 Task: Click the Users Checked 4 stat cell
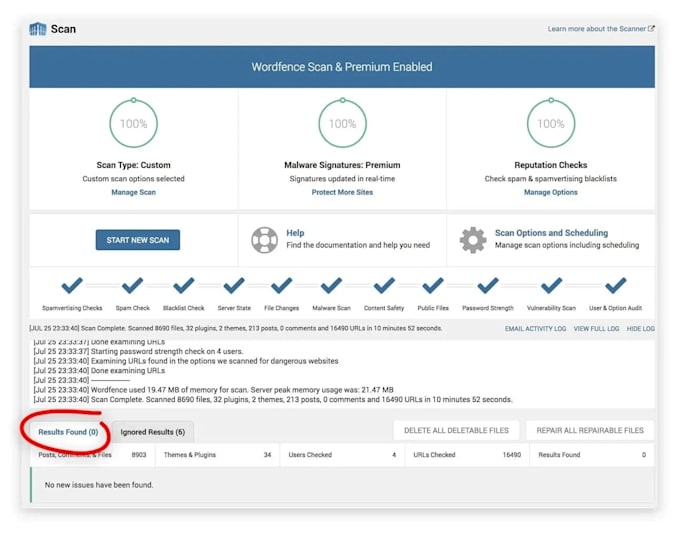pyautogui.click(x=342, y=455)
